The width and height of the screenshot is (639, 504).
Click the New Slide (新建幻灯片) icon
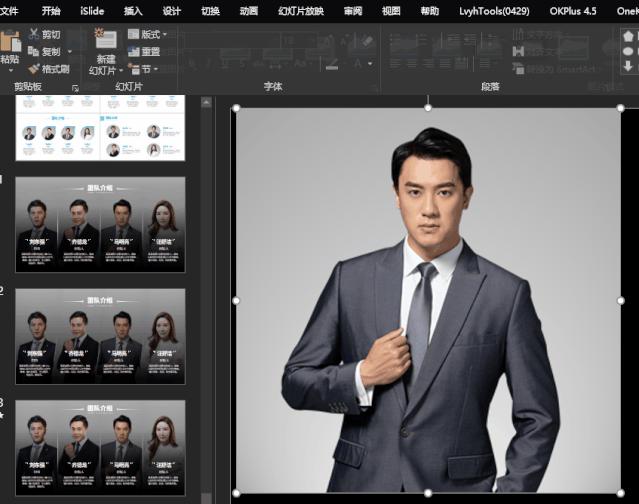[104, 40]
